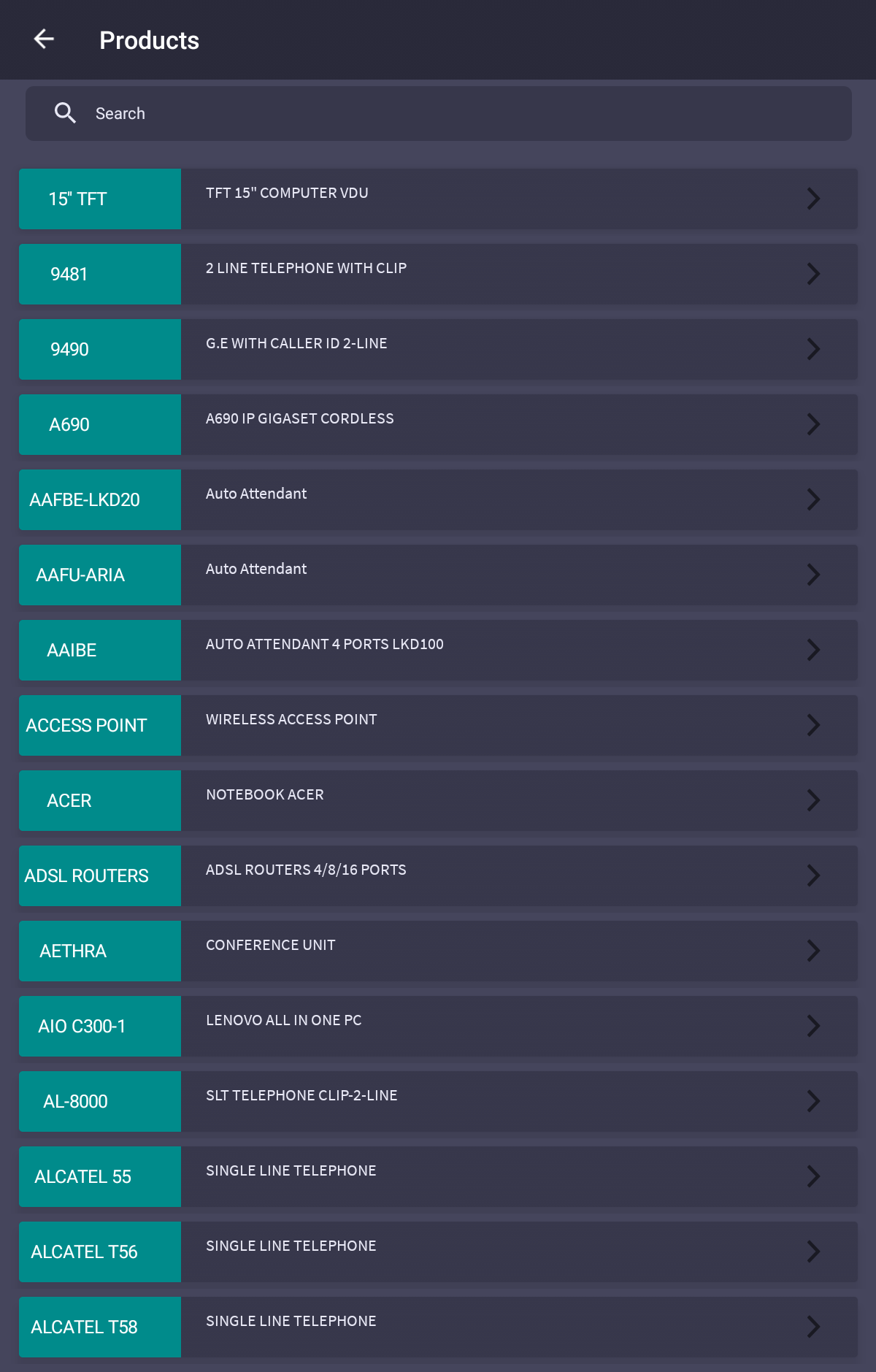Viewport: 876px width, 1372px height.
Task: Open SLT TELEPHONE CLIP-2-LINE item
Action: tap(438, 1101)
